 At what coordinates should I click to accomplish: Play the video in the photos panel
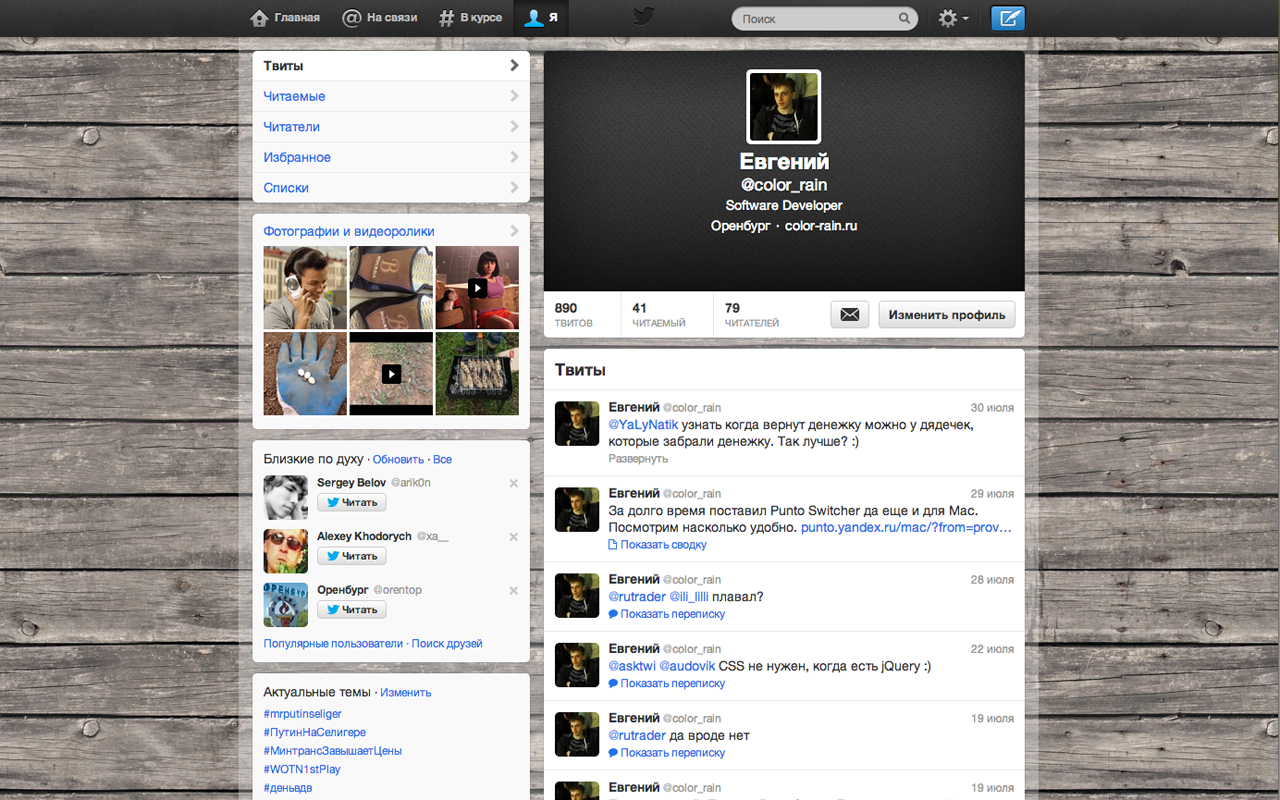(477, 287)
